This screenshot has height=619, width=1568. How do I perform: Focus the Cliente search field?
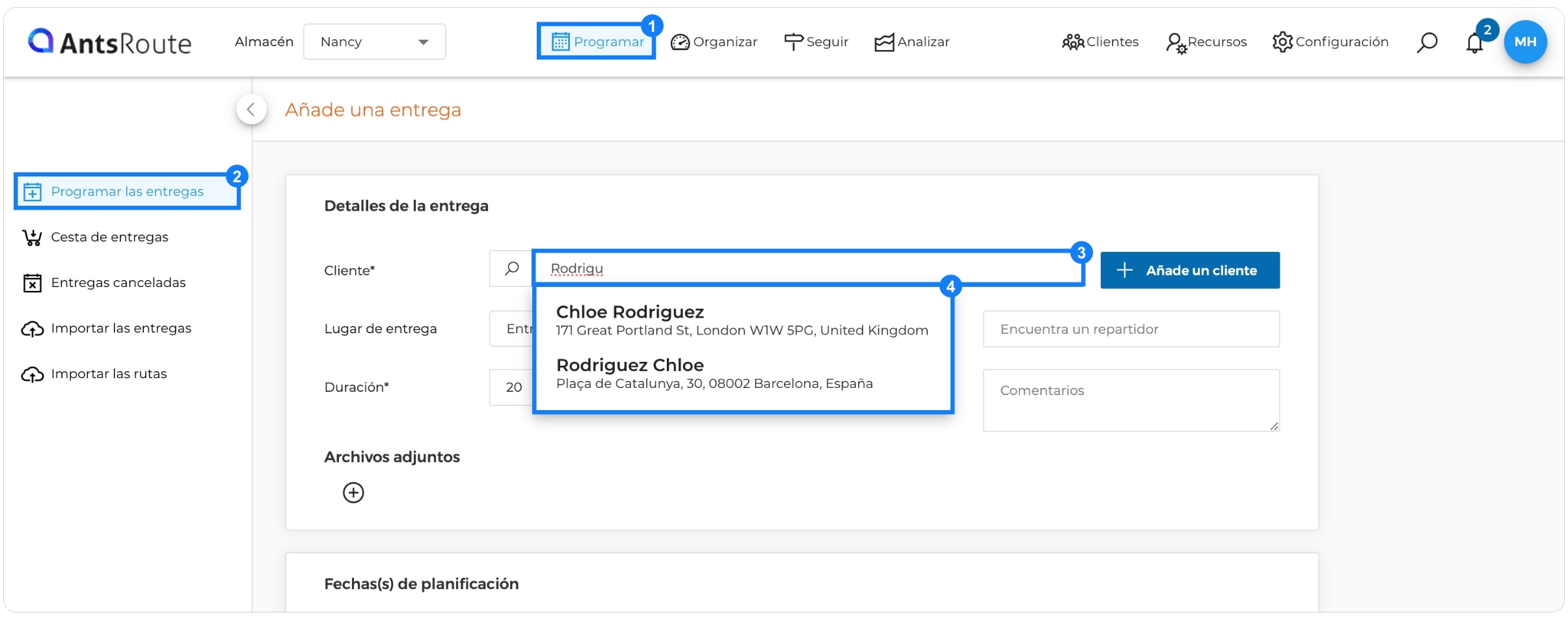808,268
